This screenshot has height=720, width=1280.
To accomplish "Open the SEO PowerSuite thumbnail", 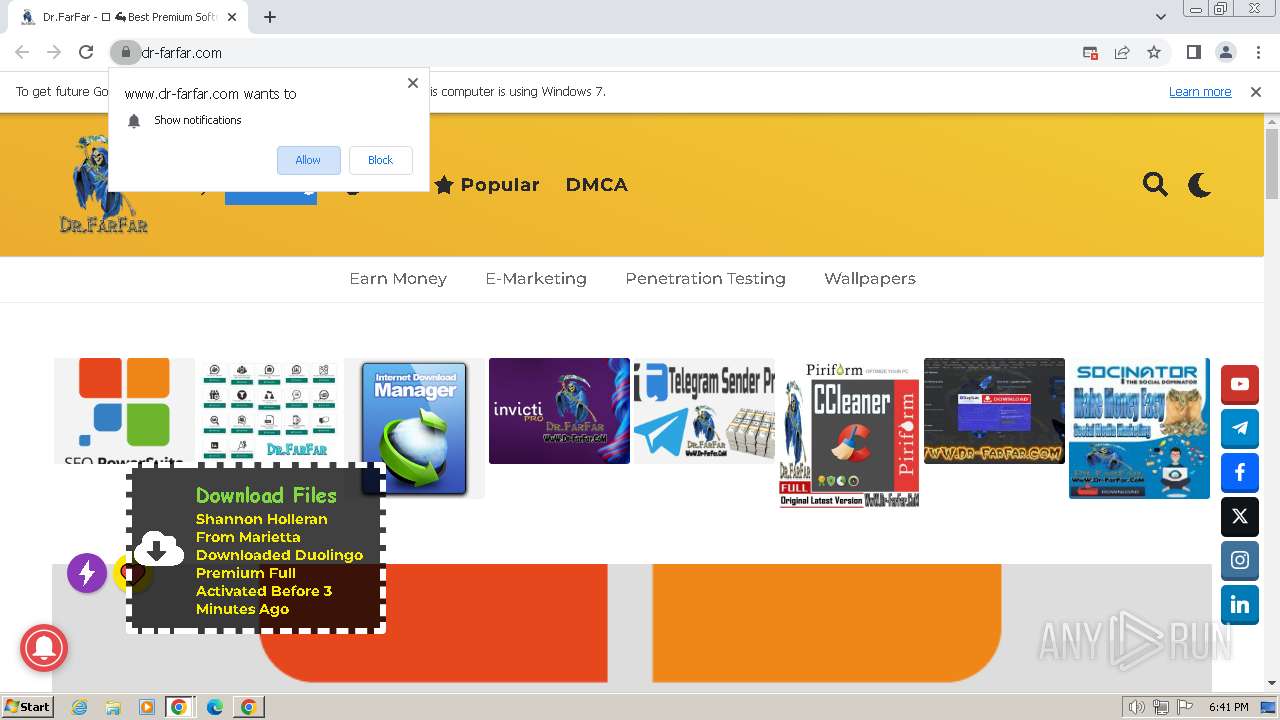I will (124, 411).
